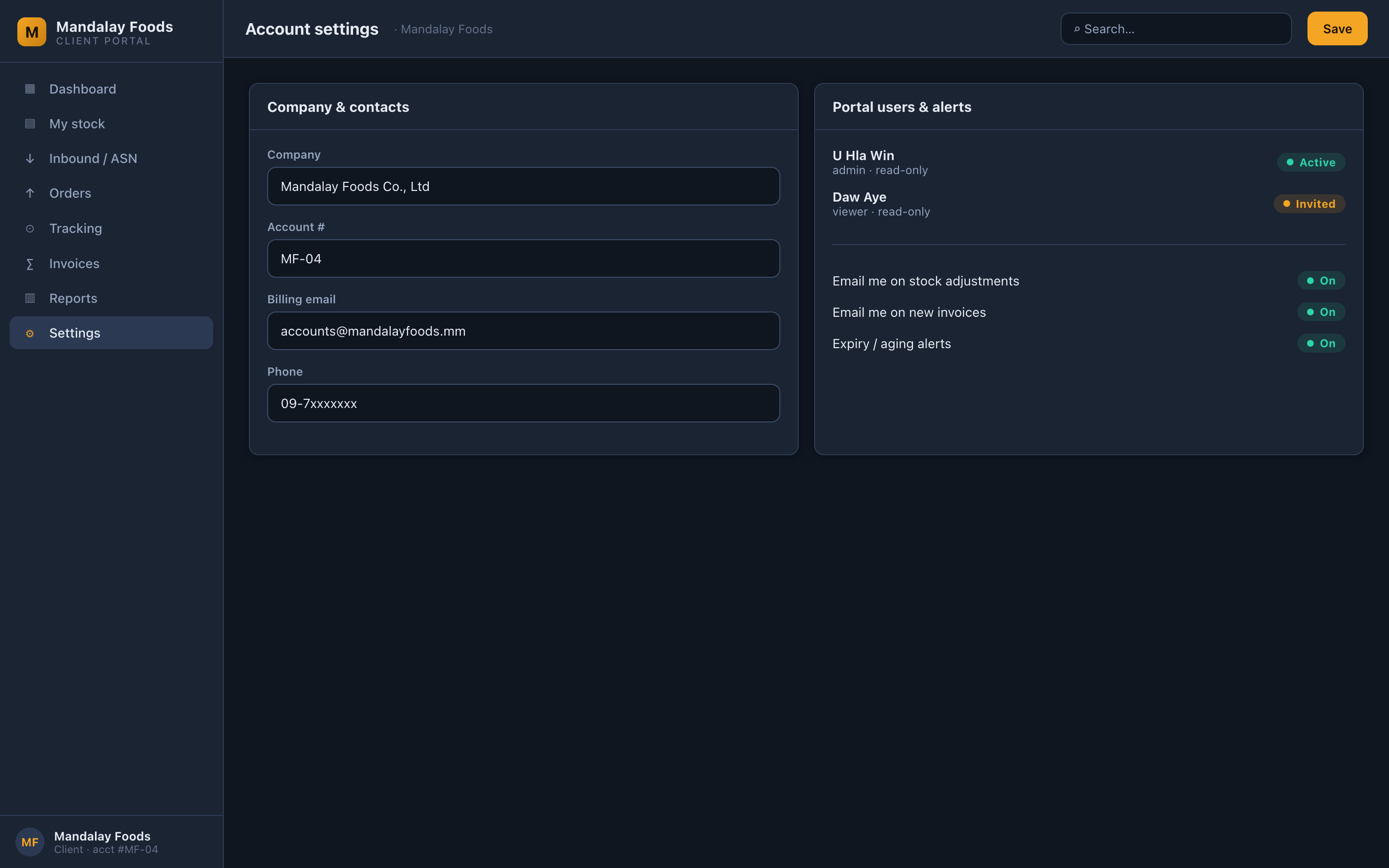Screen dimensions: 1389x868
Task: Click the Tracking circle icon
Action: [x=30, y=229]
